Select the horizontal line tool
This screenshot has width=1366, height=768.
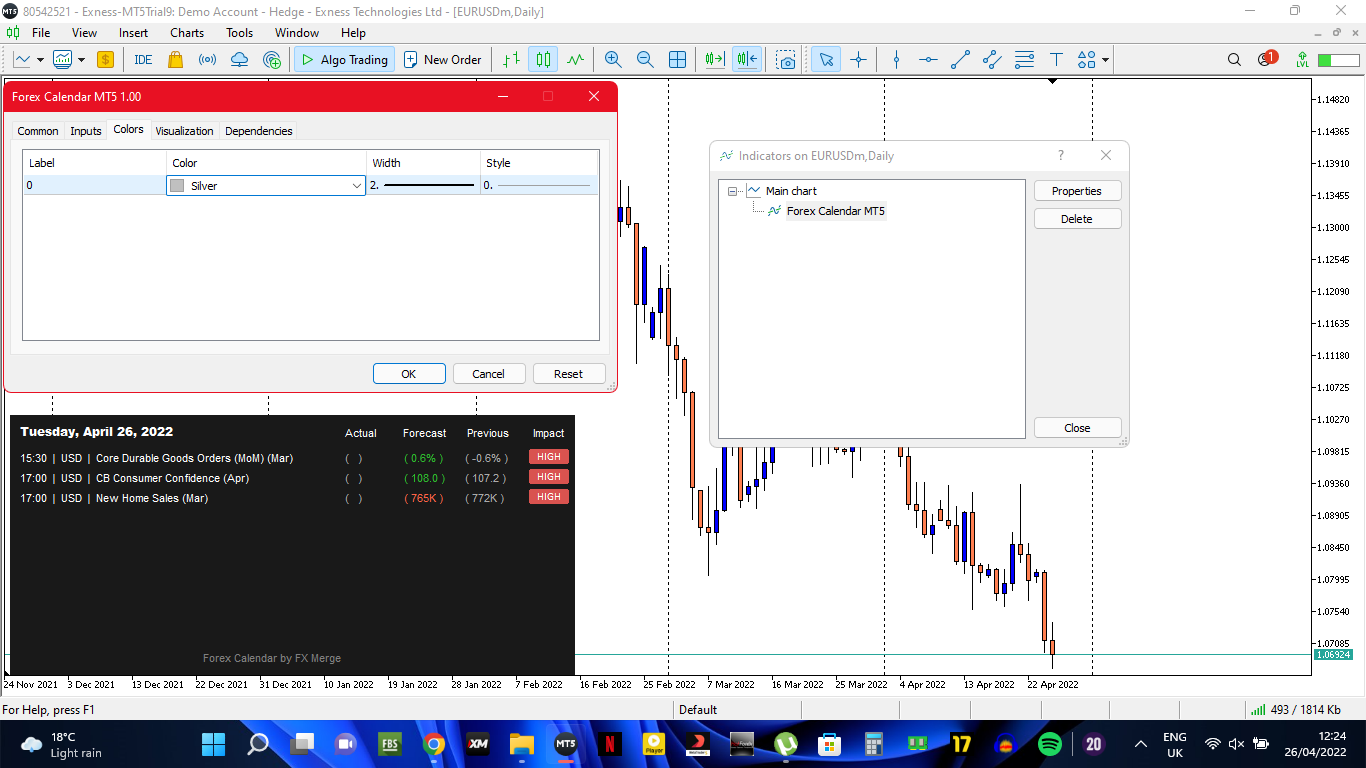pyautogui.click(x=928, y=59)
